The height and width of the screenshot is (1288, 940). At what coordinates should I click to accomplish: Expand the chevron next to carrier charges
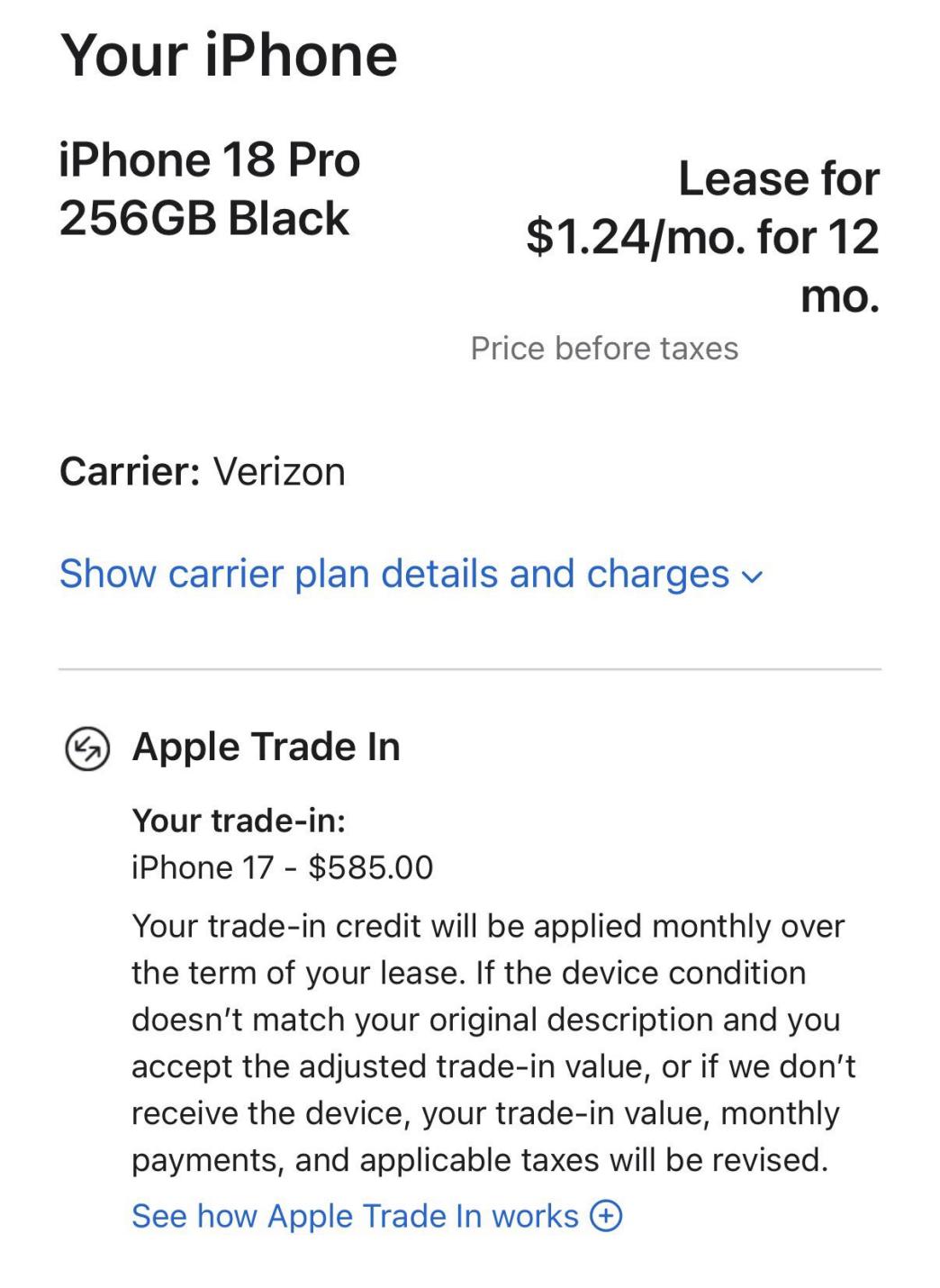752,576
